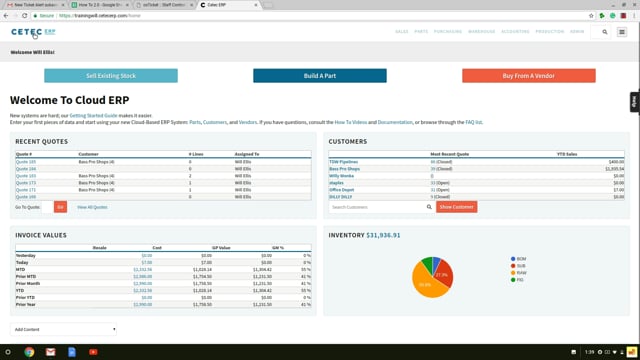Click the Cetec ERP logo
Image resolution: width=640 pixels, height=360 pixels.
pos(33,32)
